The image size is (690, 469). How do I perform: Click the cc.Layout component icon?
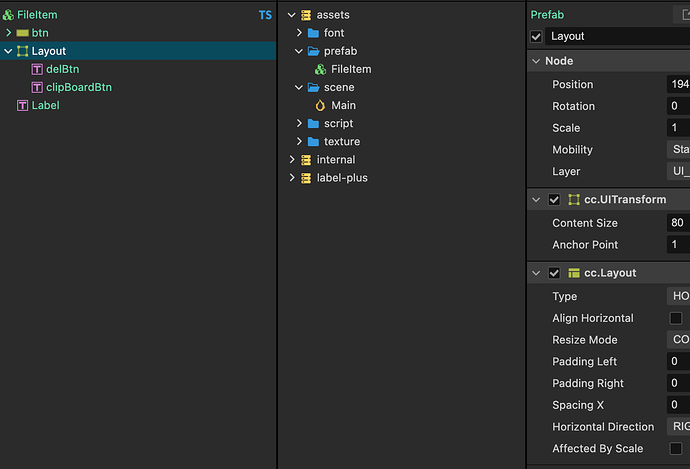(574, 273)
